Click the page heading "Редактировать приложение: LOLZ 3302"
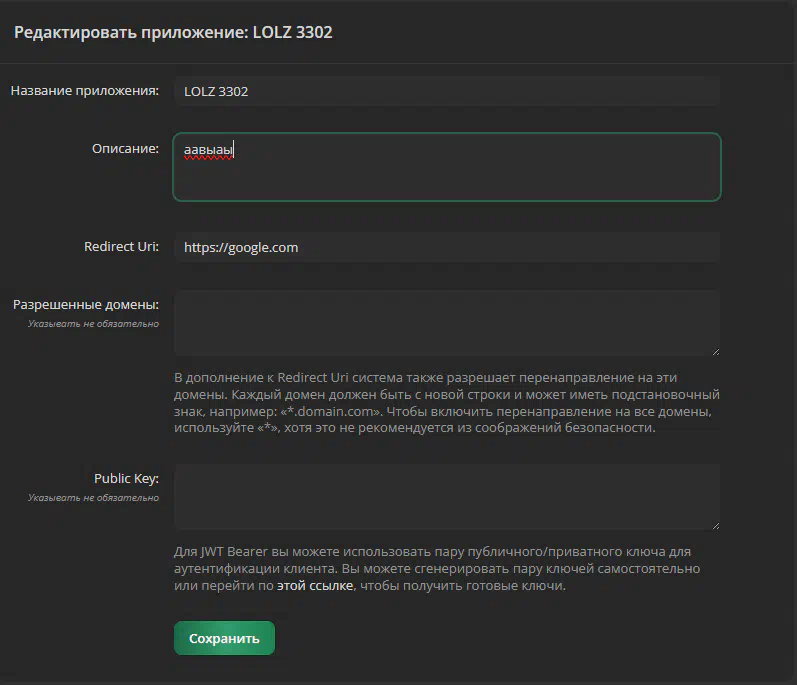 [173, 32]
